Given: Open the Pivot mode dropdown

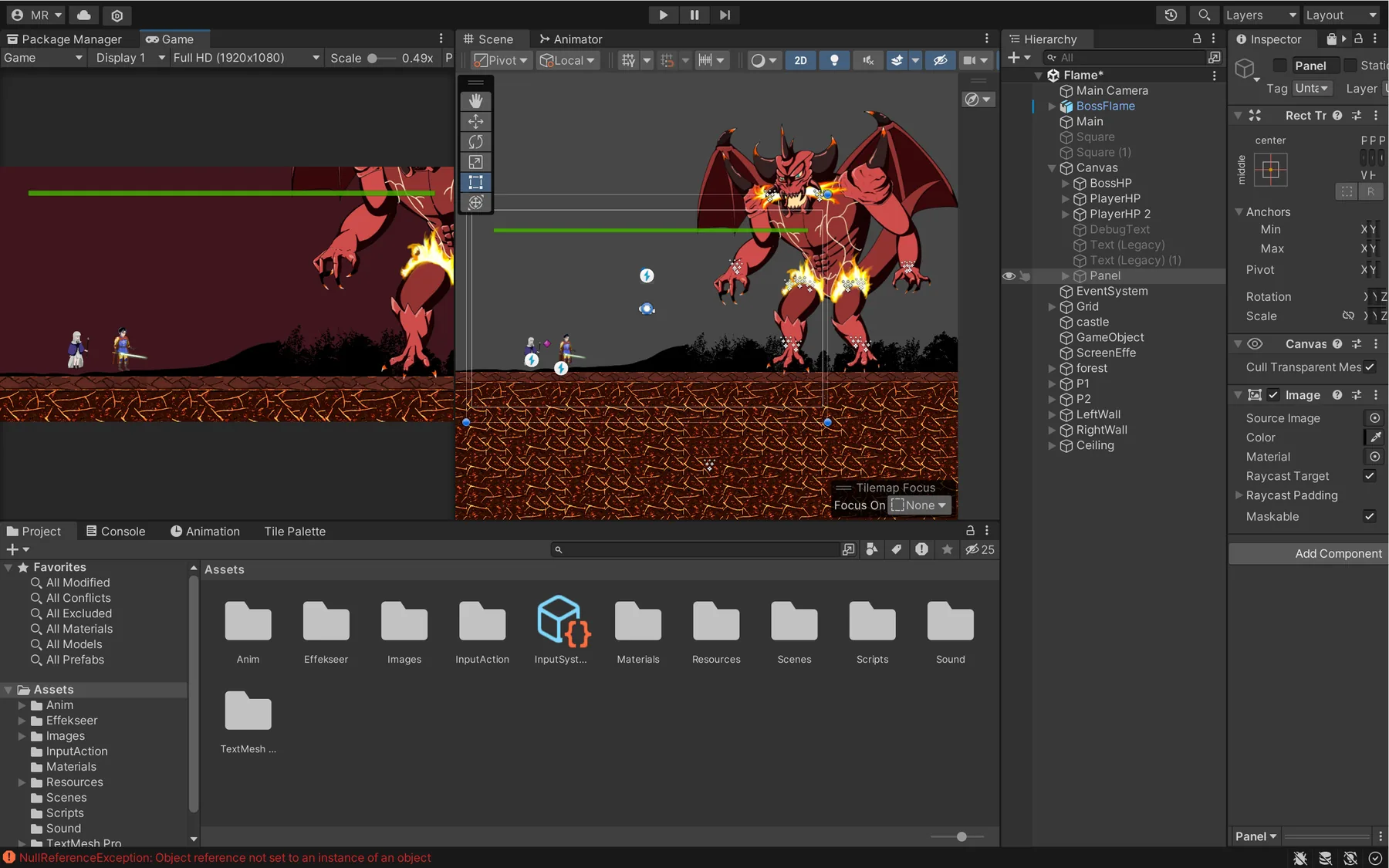Looking at the screenshot, I should [501, 60].
